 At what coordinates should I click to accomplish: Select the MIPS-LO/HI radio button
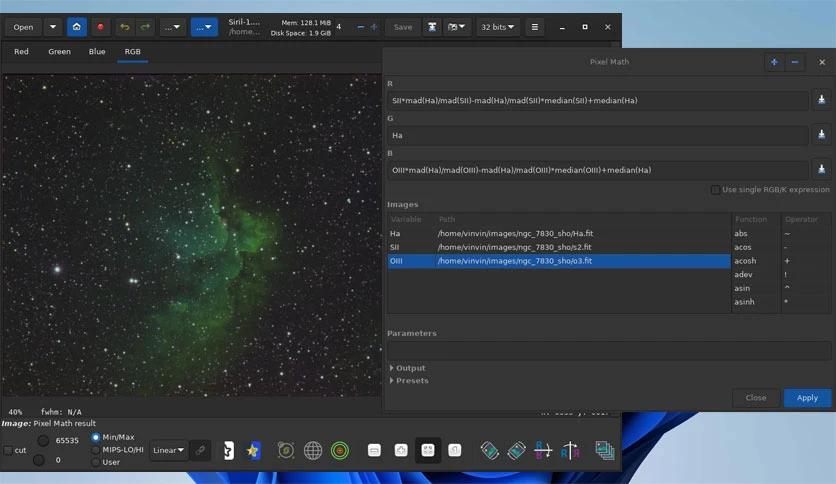click(x=95, y=450)
